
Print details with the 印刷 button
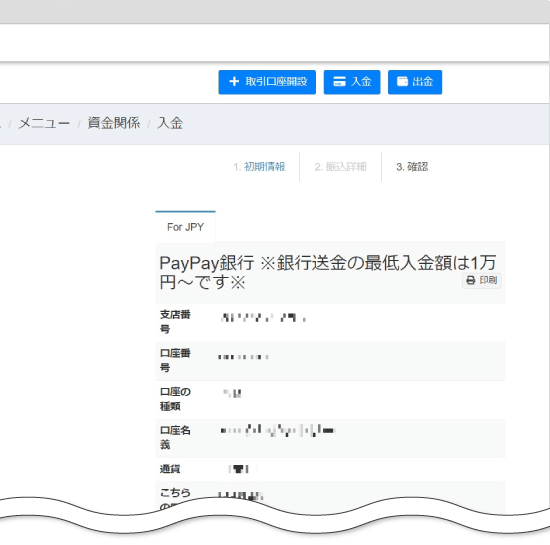[x=482, y=280]
